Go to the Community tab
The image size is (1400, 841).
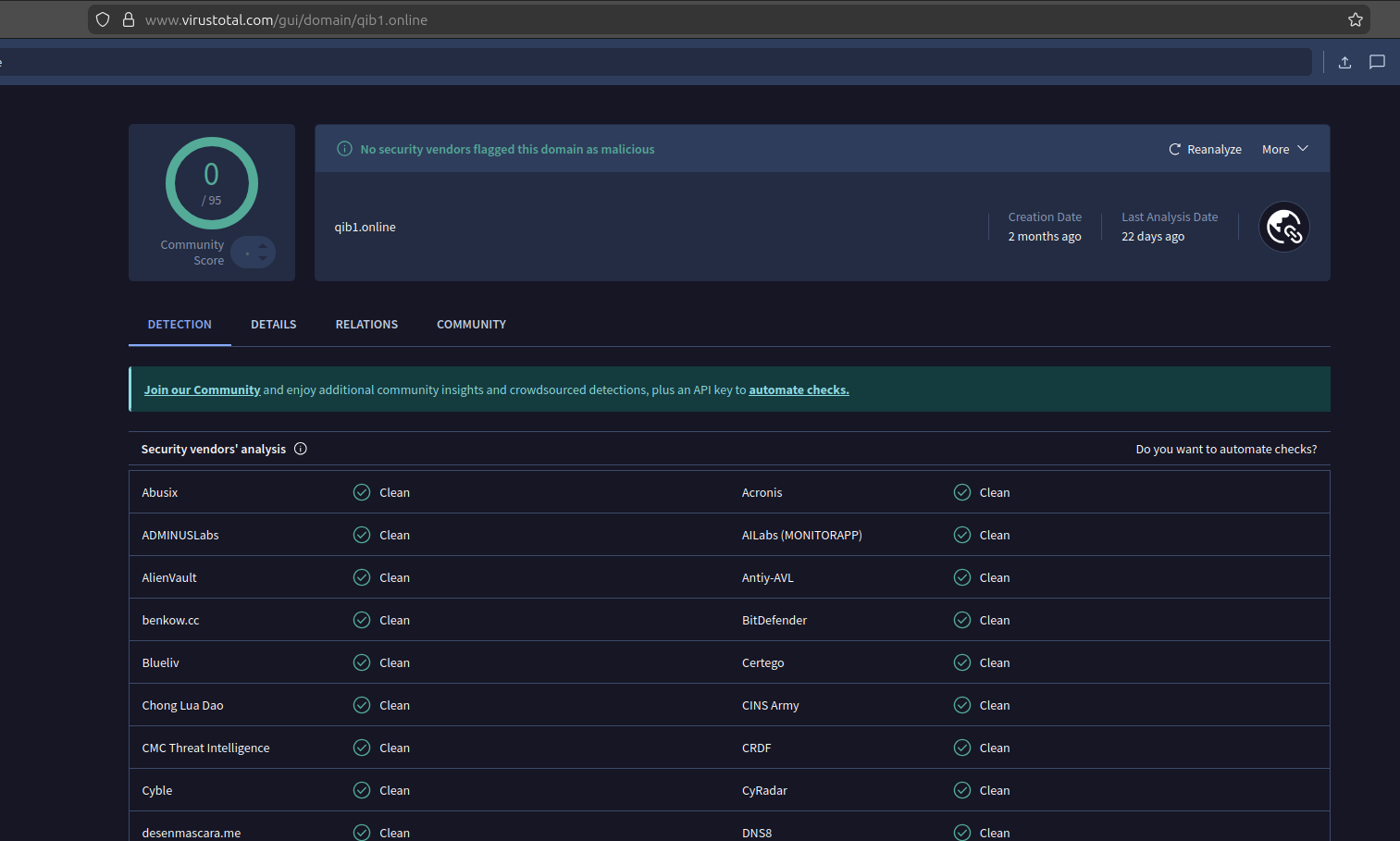click(x=471, y=325)
